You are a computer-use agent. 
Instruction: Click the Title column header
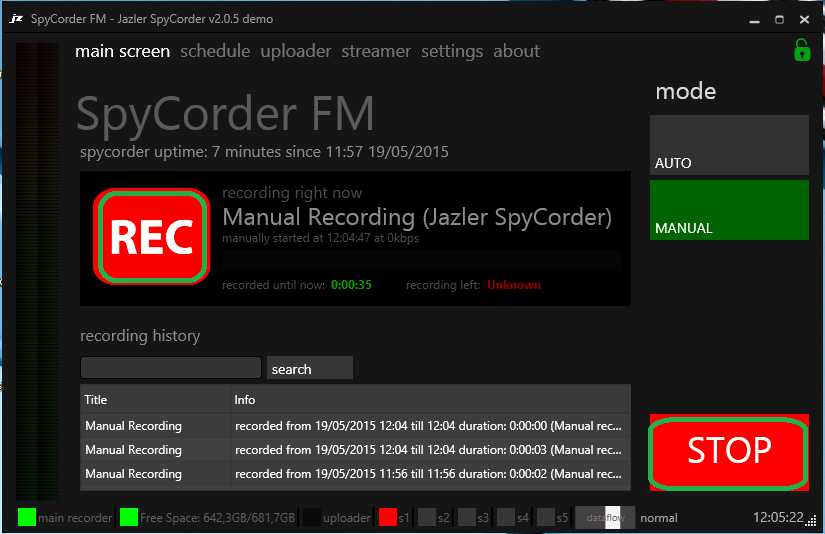155,400
